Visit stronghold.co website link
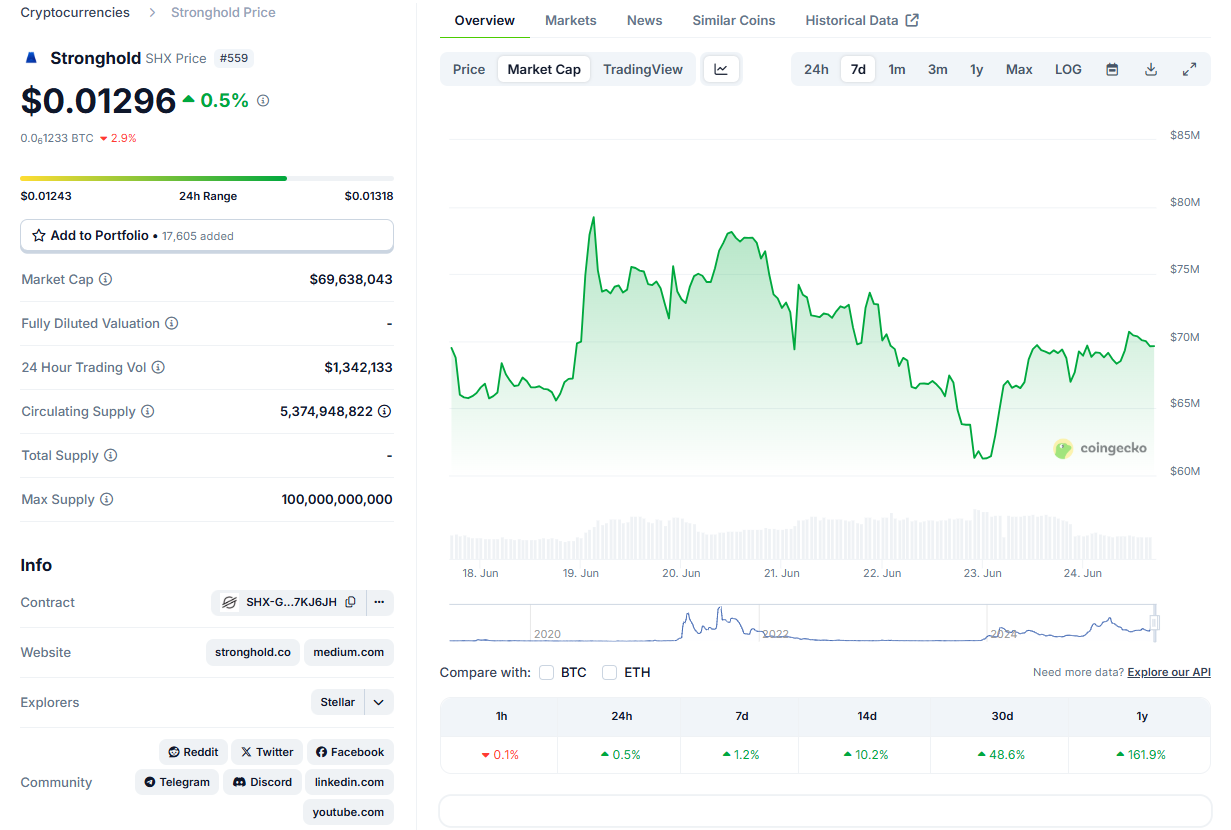This screenshot has height=830, width=1231. (253, 652)
